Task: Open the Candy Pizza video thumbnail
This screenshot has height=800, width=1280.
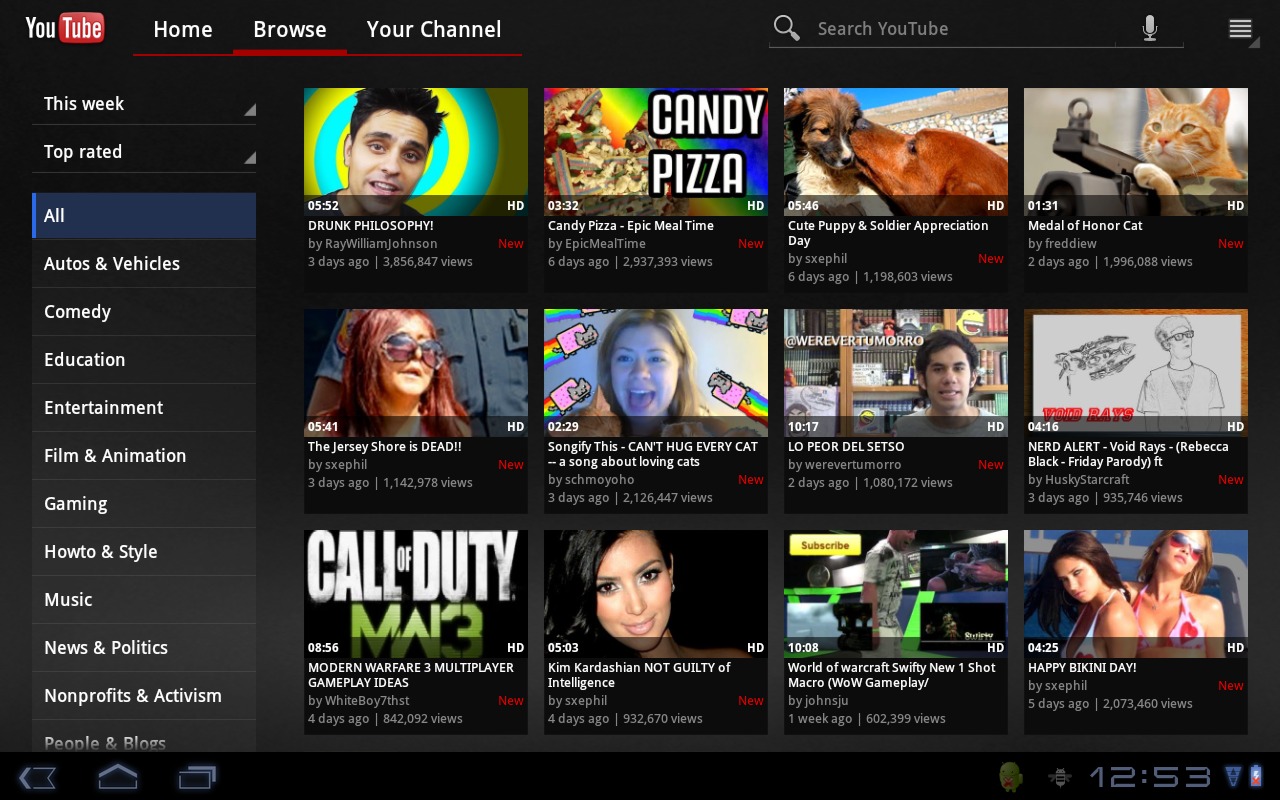Action: 656,152
